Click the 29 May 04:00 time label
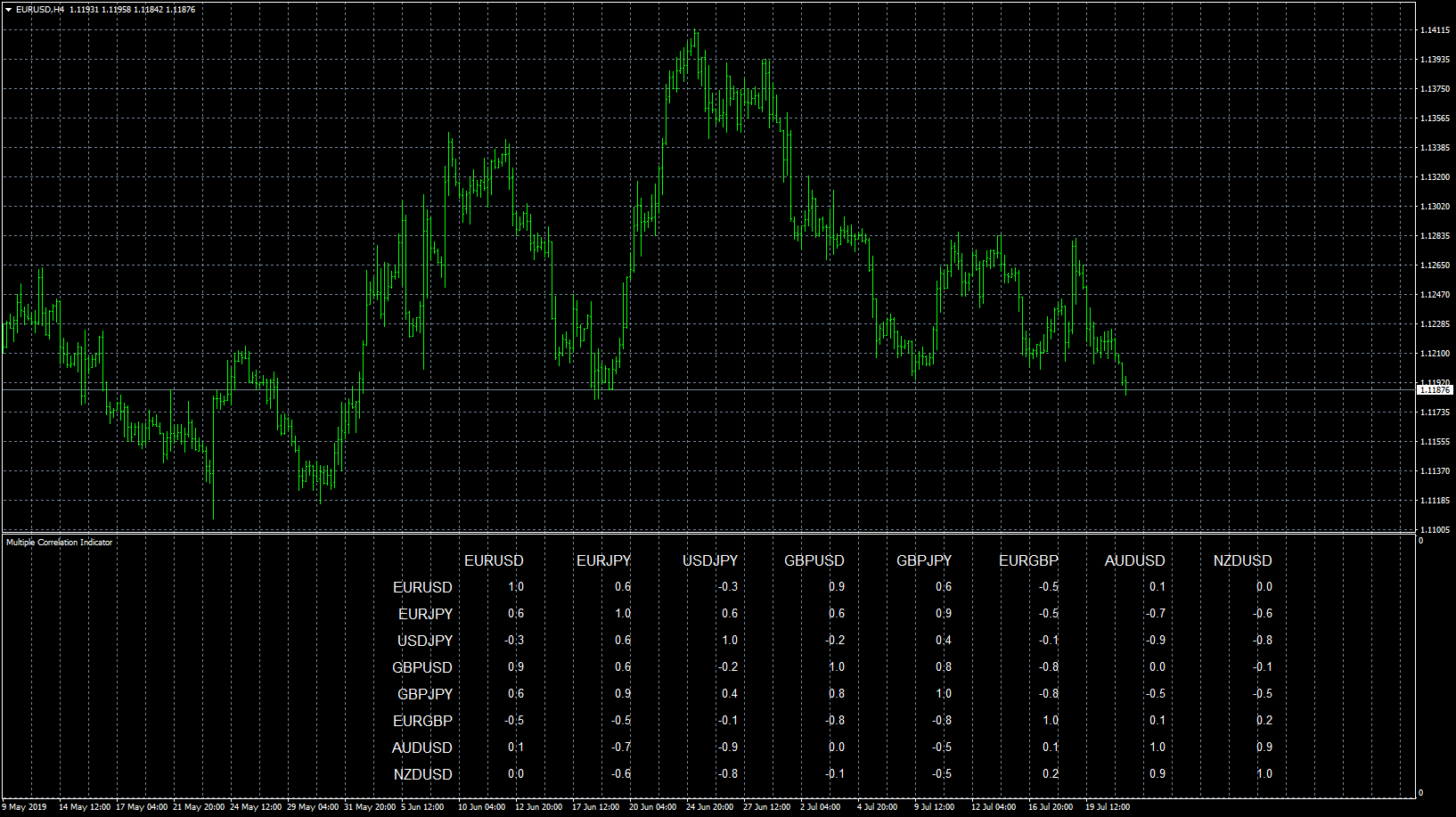 pos(313,807)
